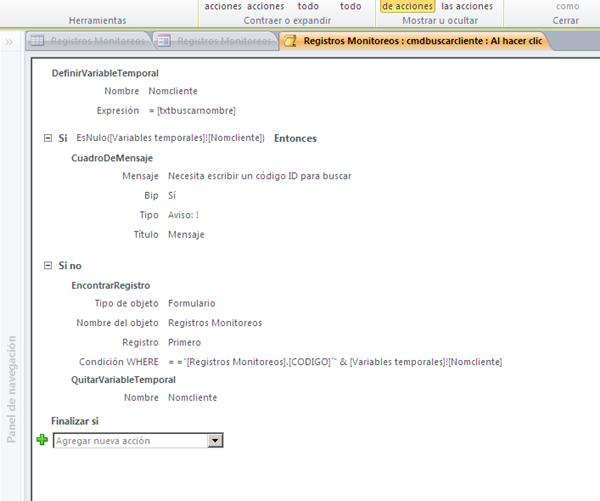Click the 'Tipo de objeto' field label

click(127, 304)
